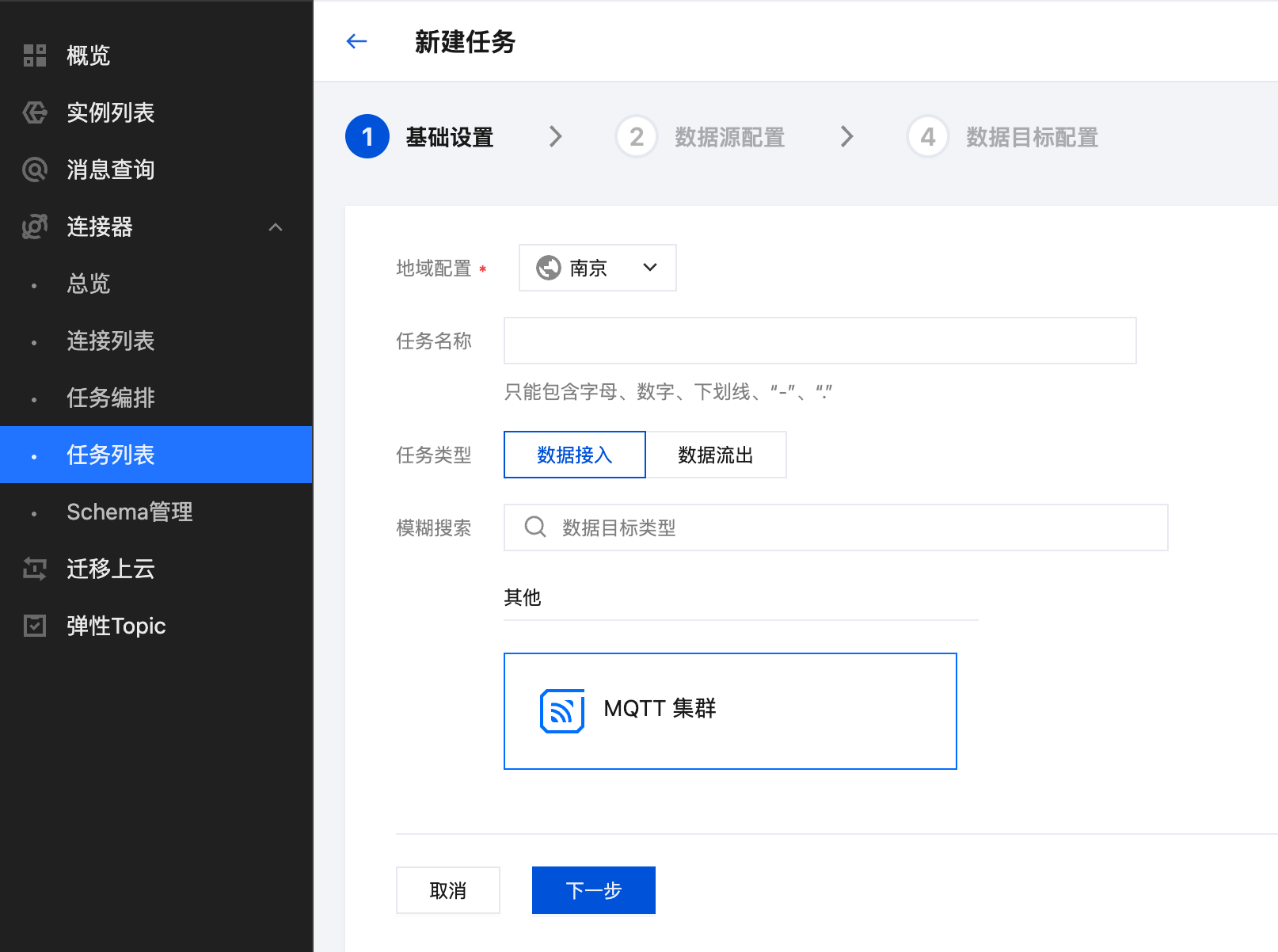Click the 其他 category heading
Viewport: 1278px width, 952px height.
pyautogui.click(x=523, y=597)
